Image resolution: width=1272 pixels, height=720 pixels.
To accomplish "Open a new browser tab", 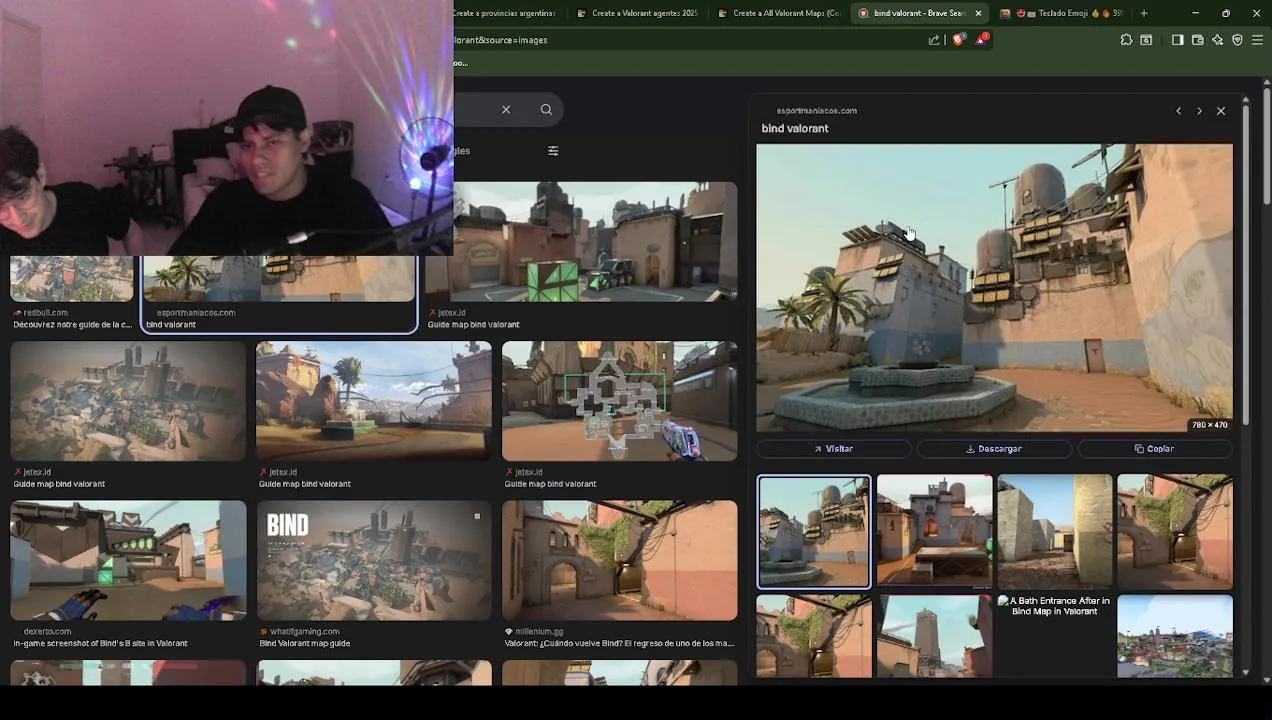I will (x=1144, y=13).
